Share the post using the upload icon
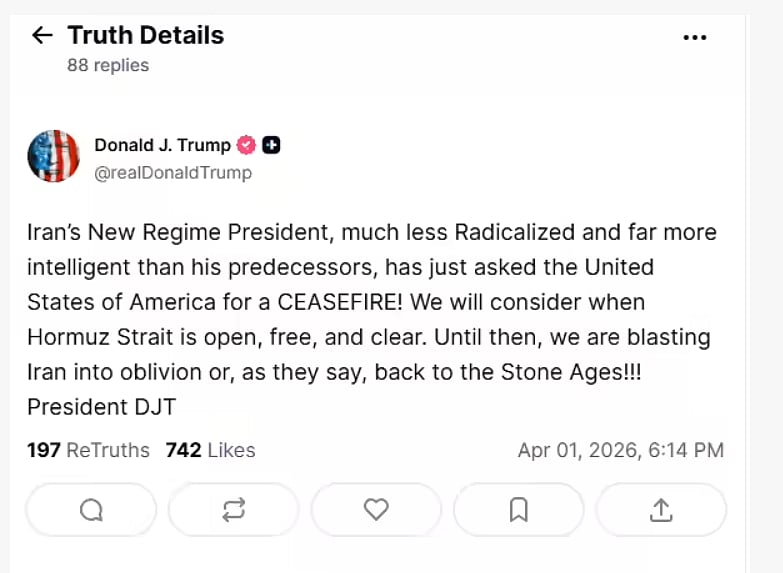Image resolution: width=783 pixels, height=573 pixels. pyautogui.click(x=661, y=510)
